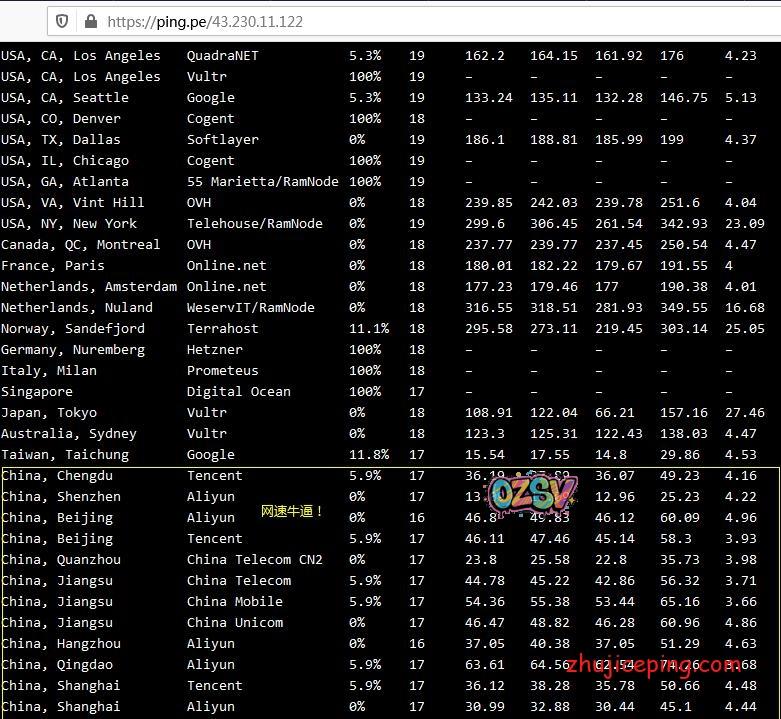The width and height of the screenshot is (781, 719).
Task: Select the Norway, Sandefjord location
Action: tap(72, 329)
